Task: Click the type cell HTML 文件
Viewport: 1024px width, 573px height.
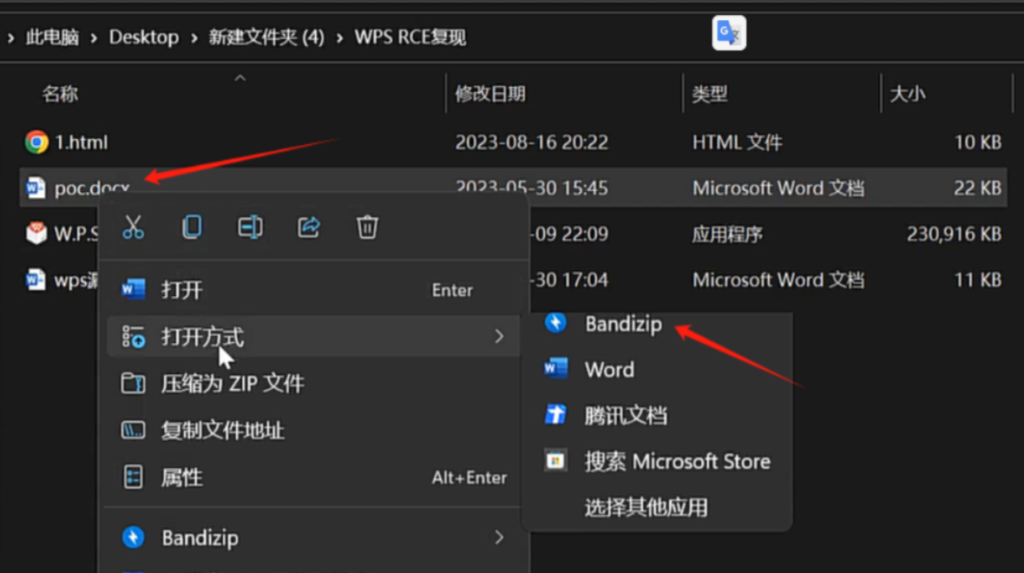Action: click(737, 142)
